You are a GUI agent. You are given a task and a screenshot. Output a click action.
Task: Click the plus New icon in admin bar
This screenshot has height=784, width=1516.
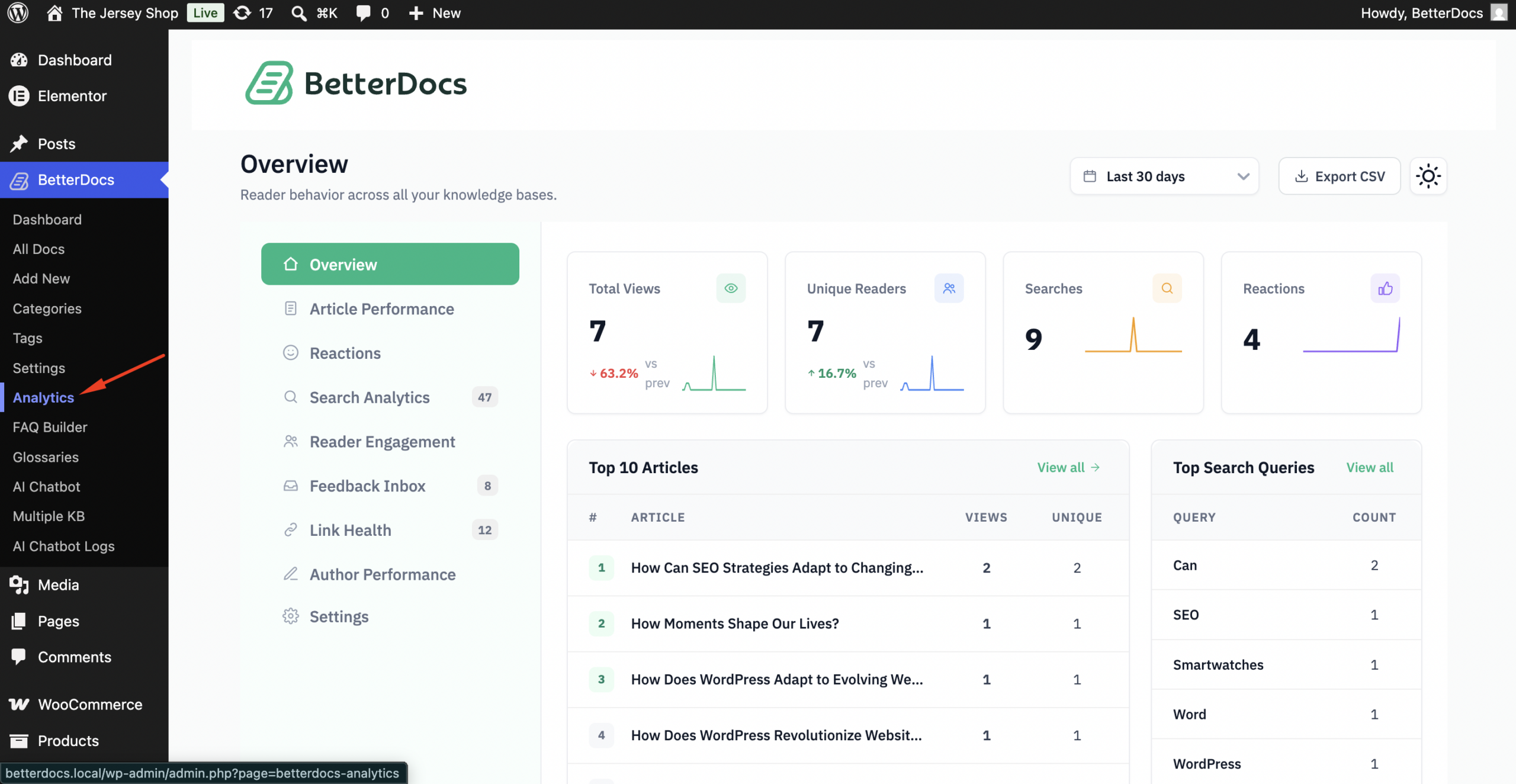pos(416,13)
